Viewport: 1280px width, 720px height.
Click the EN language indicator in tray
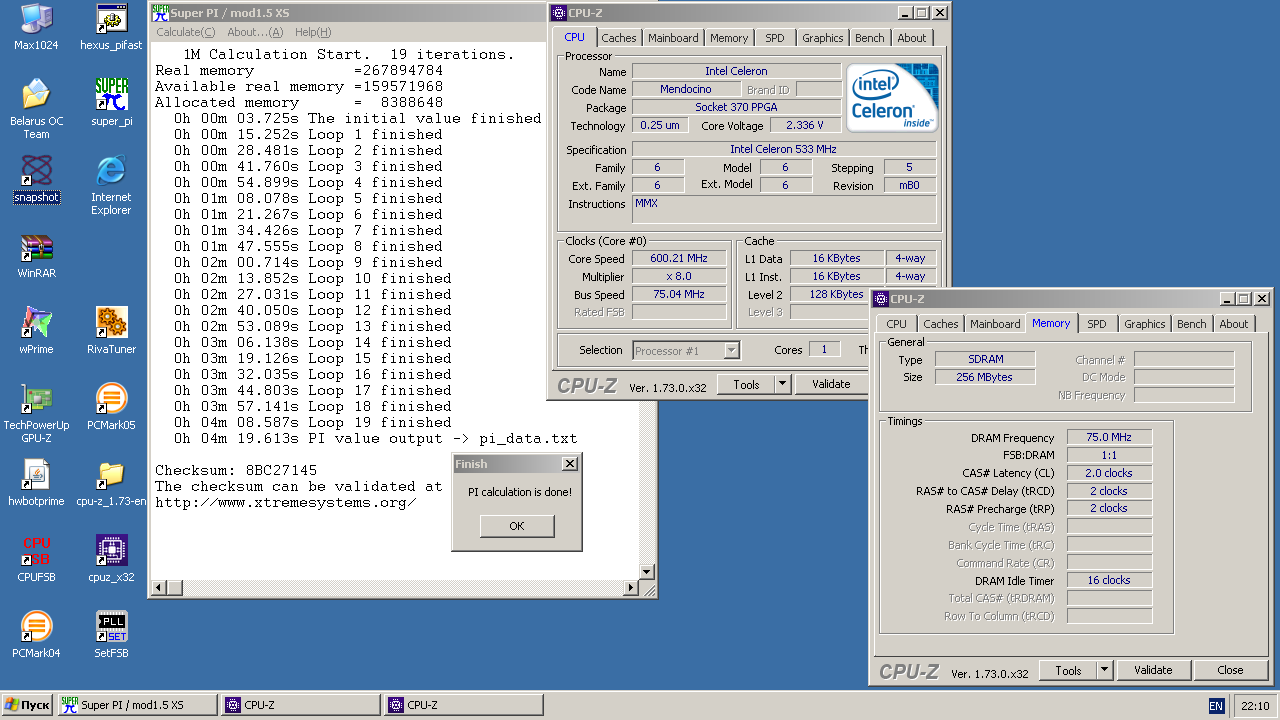[1216, 706]
